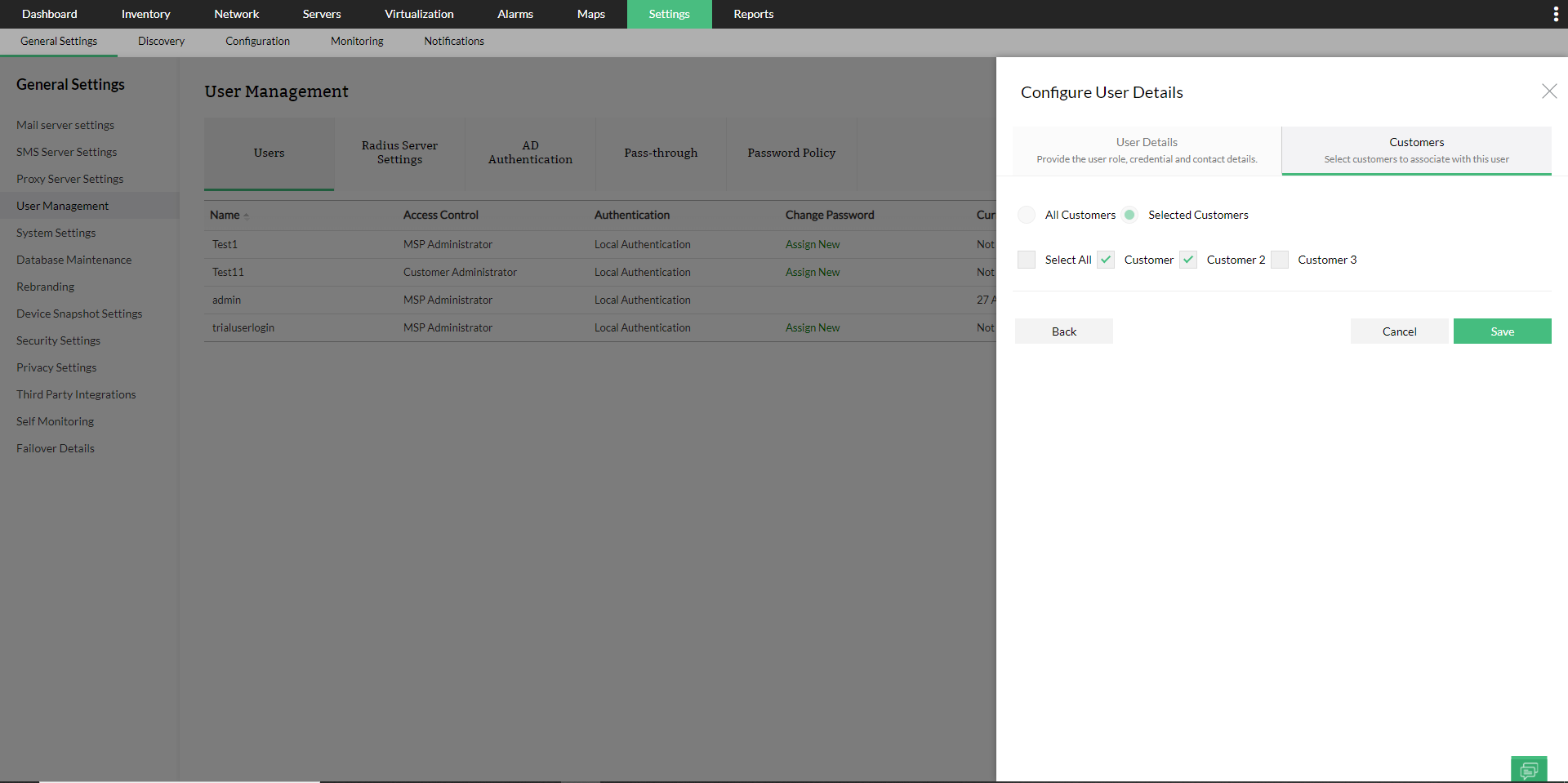
Task: Select the General Settings sub-tab
Action: [x=59, y=41]
